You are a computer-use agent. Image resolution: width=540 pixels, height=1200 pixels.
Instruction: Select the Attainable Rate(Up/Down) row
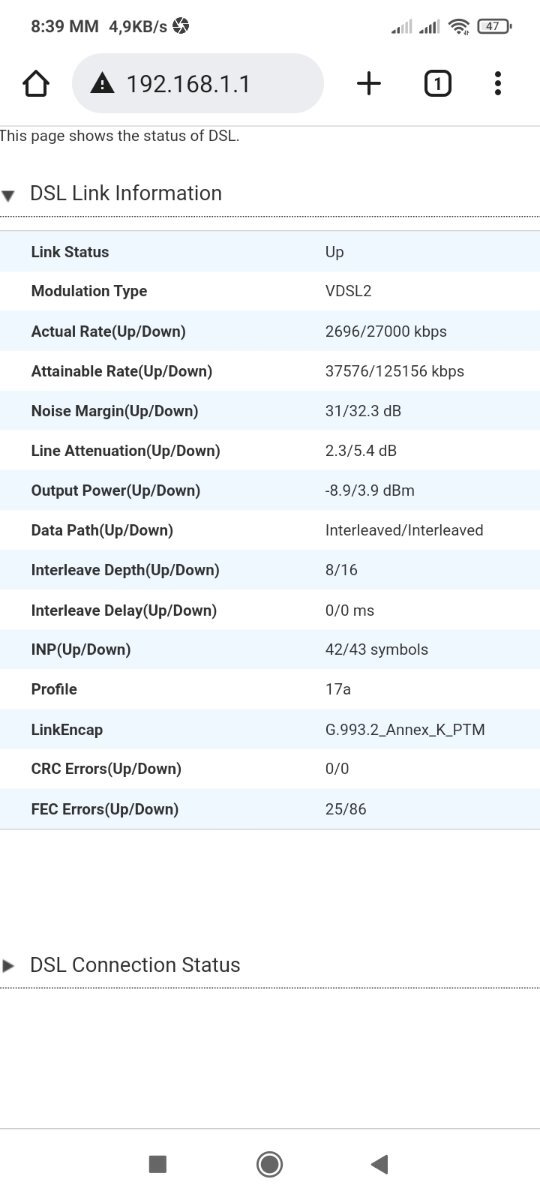(x=270, y=371)
